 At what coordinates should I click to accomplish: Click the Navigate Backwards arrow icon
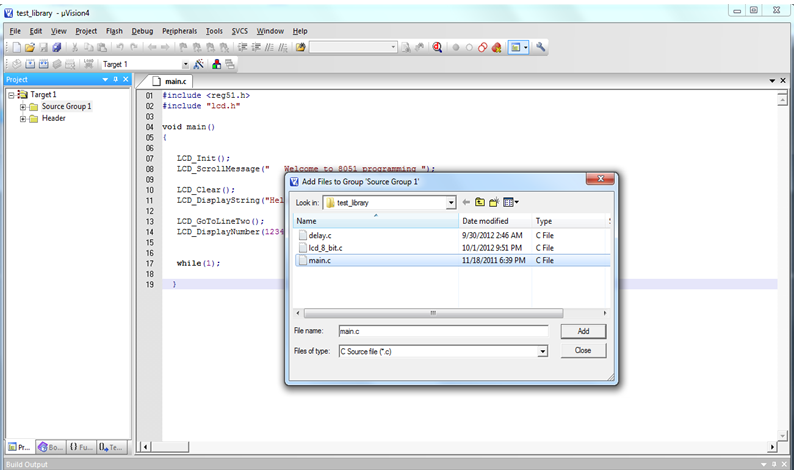[152, 48]
